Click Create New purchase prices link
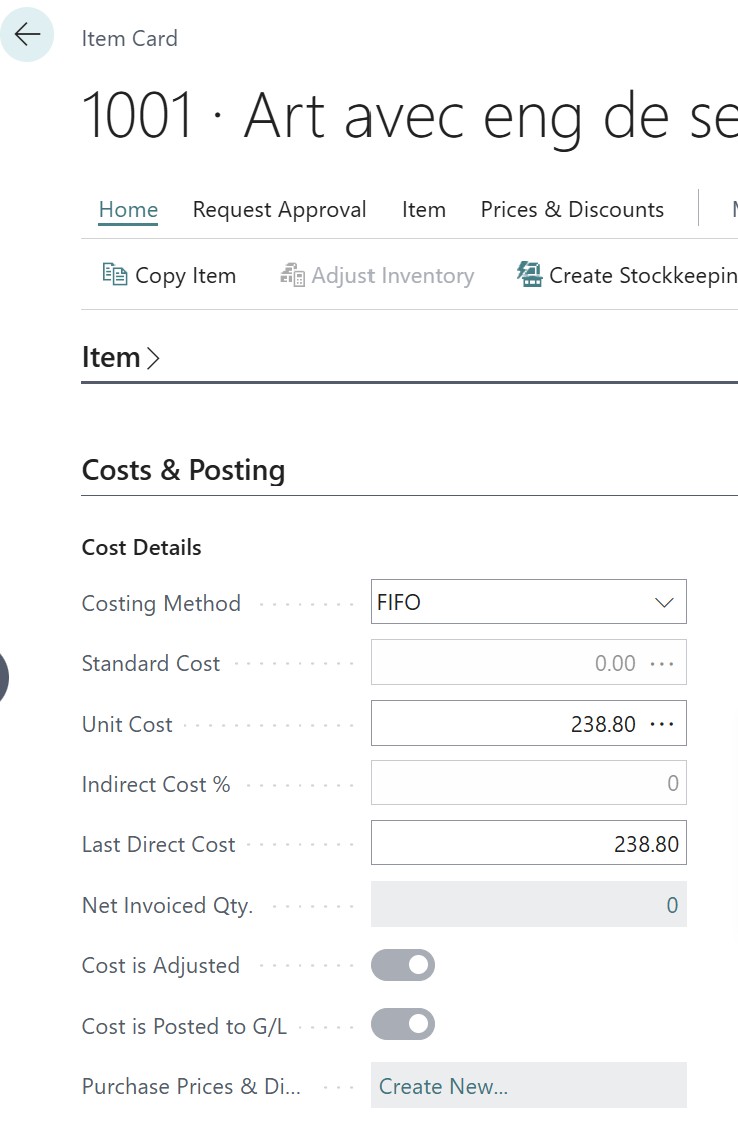The height and width of the screenshot is (1128, 738). 443,1087
